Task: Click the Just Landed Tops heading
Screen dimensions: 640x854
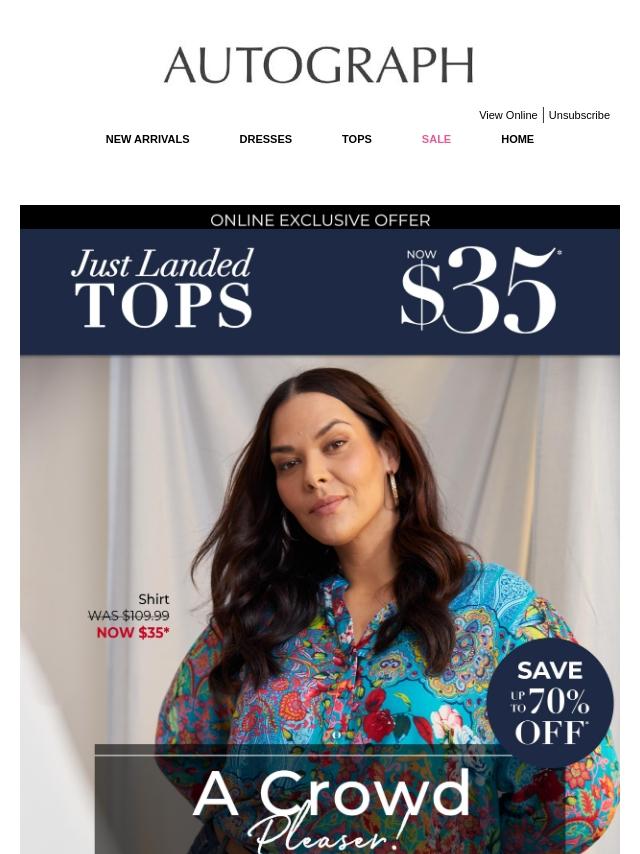Action: click(x=162, y=288)
